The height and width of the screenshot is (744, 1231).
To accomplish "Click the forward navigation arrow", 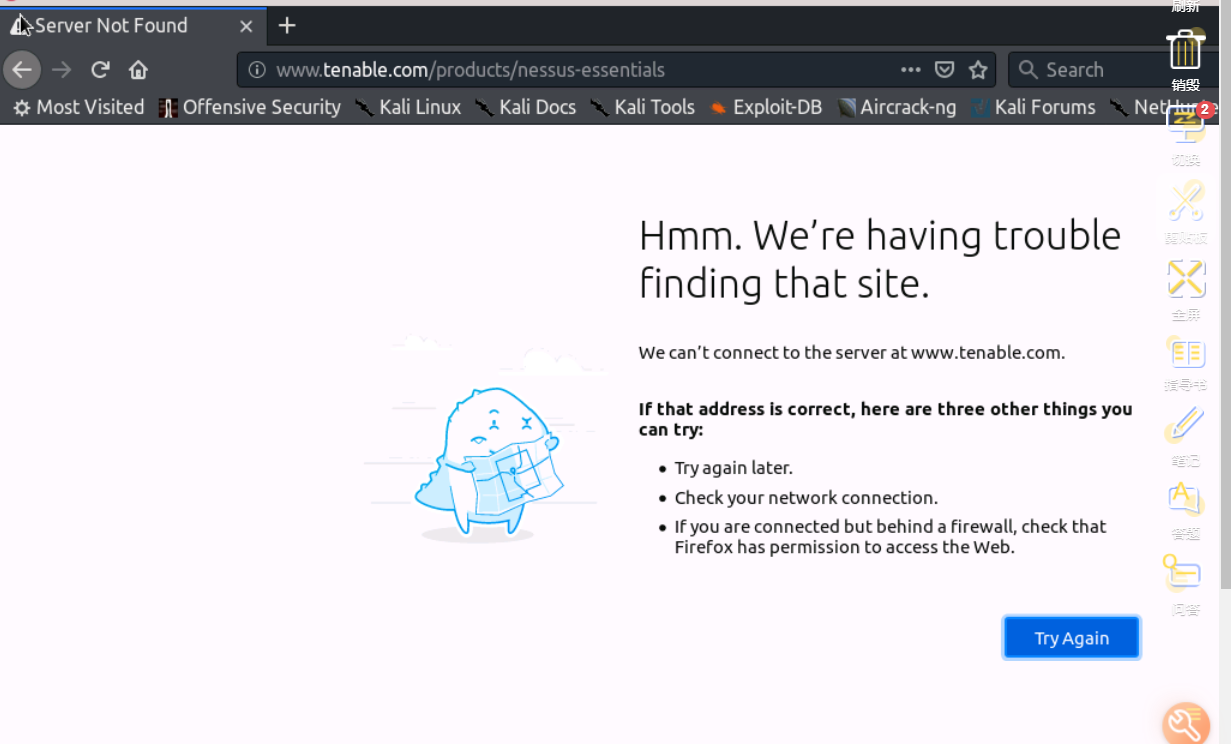I will tap(62, 70).
